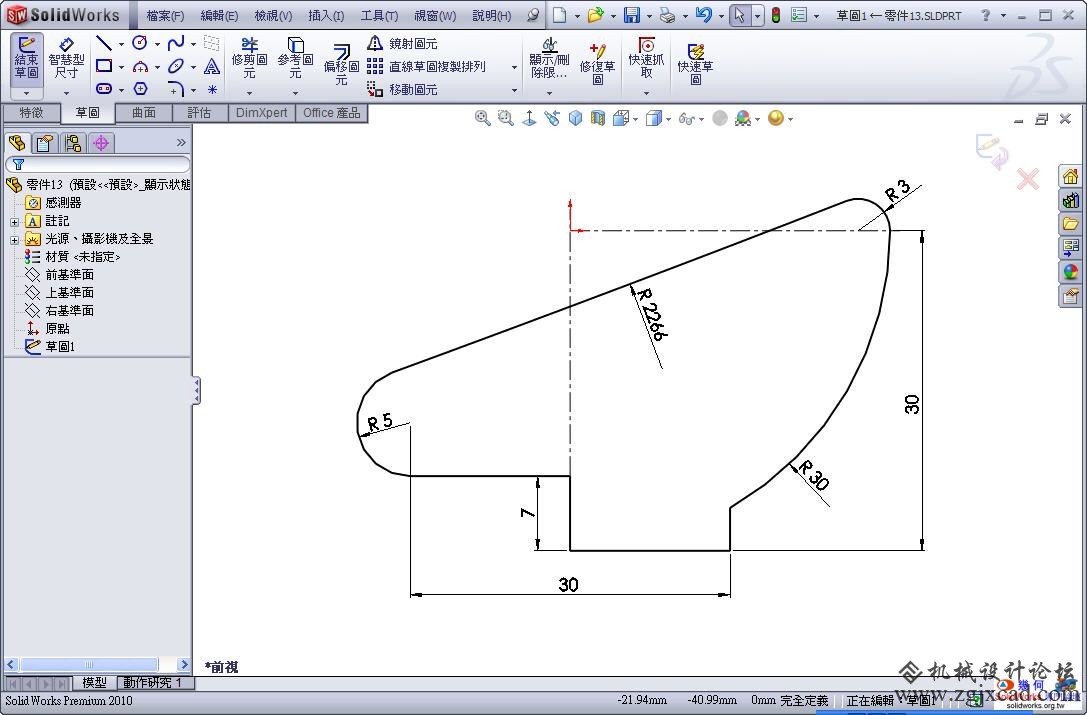Image resolution: width=1087 pixels, height=715 pixels.
Task: Click the Open file icon
Action: pos(595,15)
